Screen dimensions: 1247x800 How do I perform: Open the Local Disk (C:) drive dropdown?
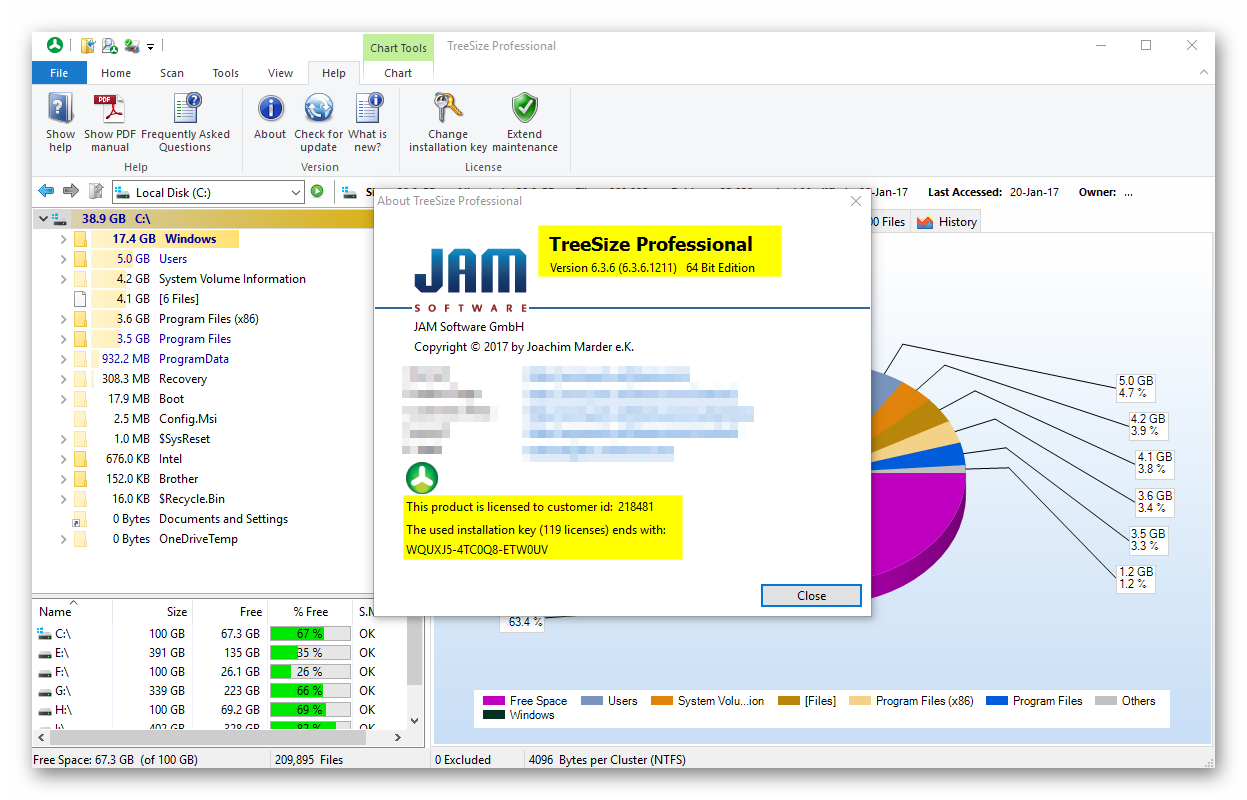(296, 192)
